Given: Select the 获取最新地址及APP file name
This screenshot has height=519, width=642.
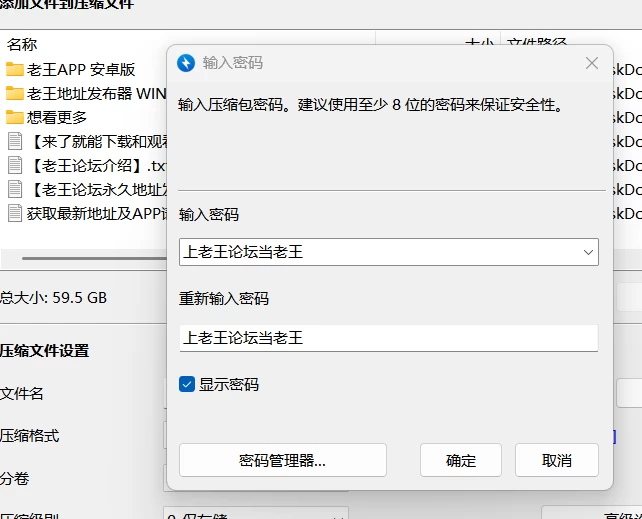Looking at the screenshot, I should click(x=97, y=214).
